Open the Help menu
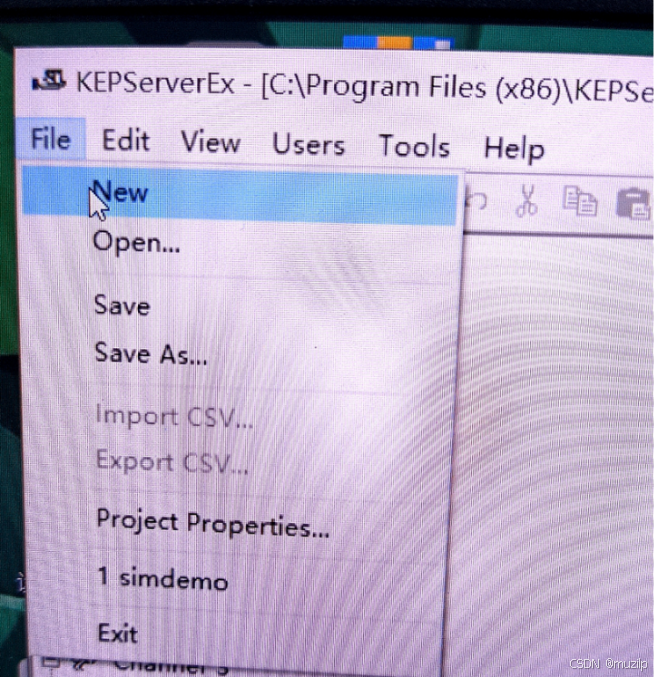Screen dimensions: 658x678 [x=514, y=149]
